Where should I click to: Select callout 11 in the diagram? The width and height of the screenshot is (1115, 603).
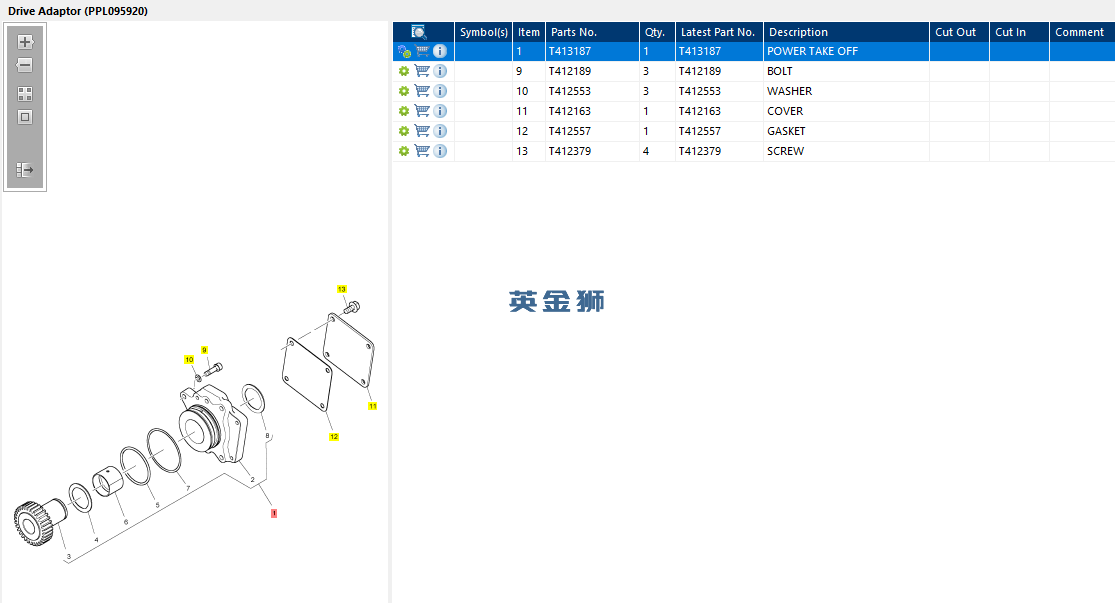[373, 406]
